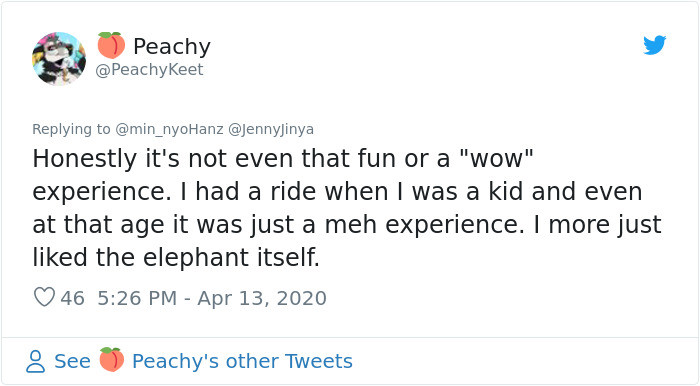Screen dimensions: 700x386
Task: Click the Twitter bird logo
Action: tap(654, 45)
